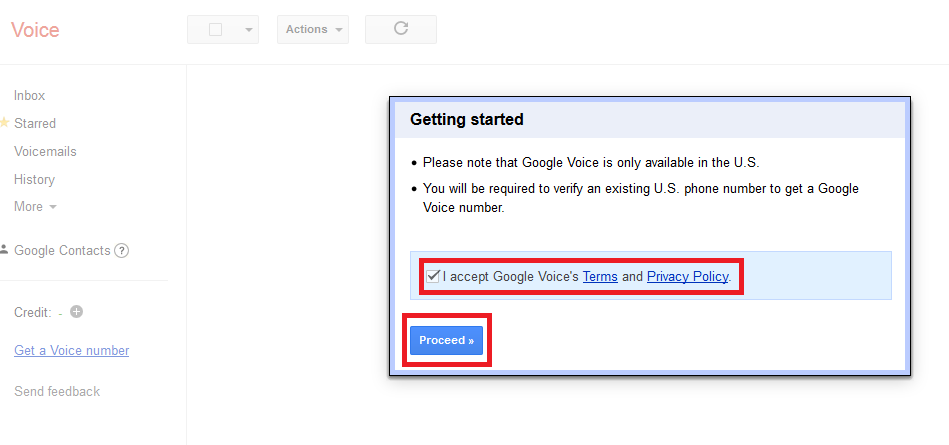The image size is (949, 445).
Task: Open the select dropdown arrow
Action: point(249,30)
